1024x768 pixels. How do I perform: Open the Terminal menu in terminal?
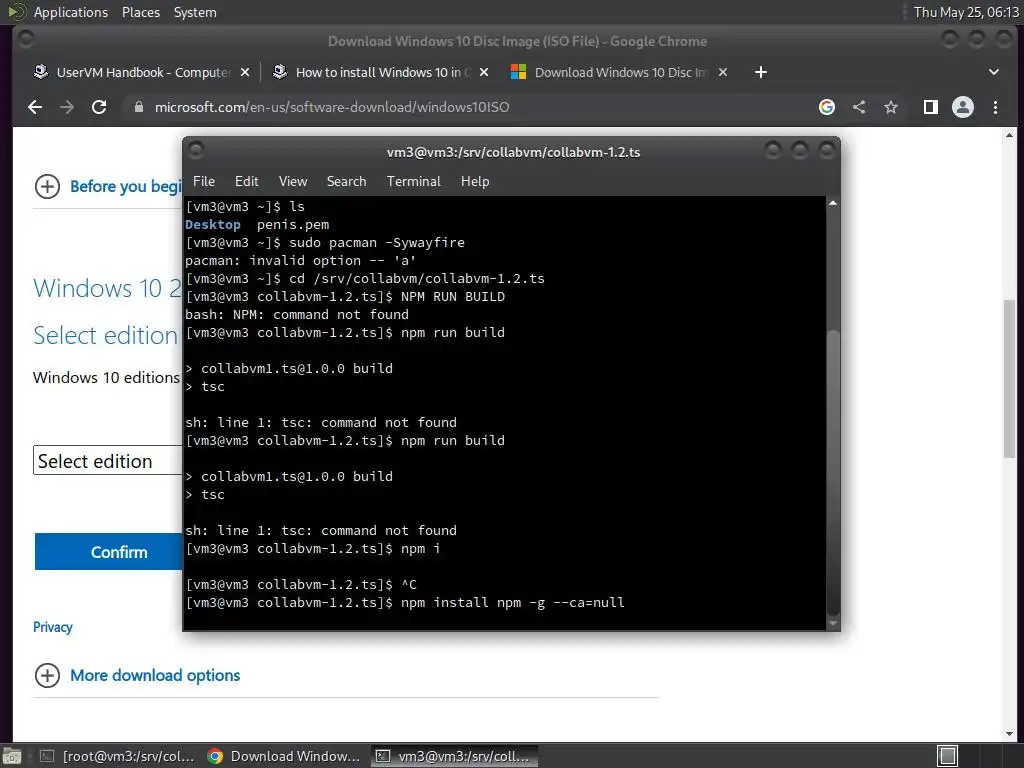pyautogui.click(x=413, y=181)
